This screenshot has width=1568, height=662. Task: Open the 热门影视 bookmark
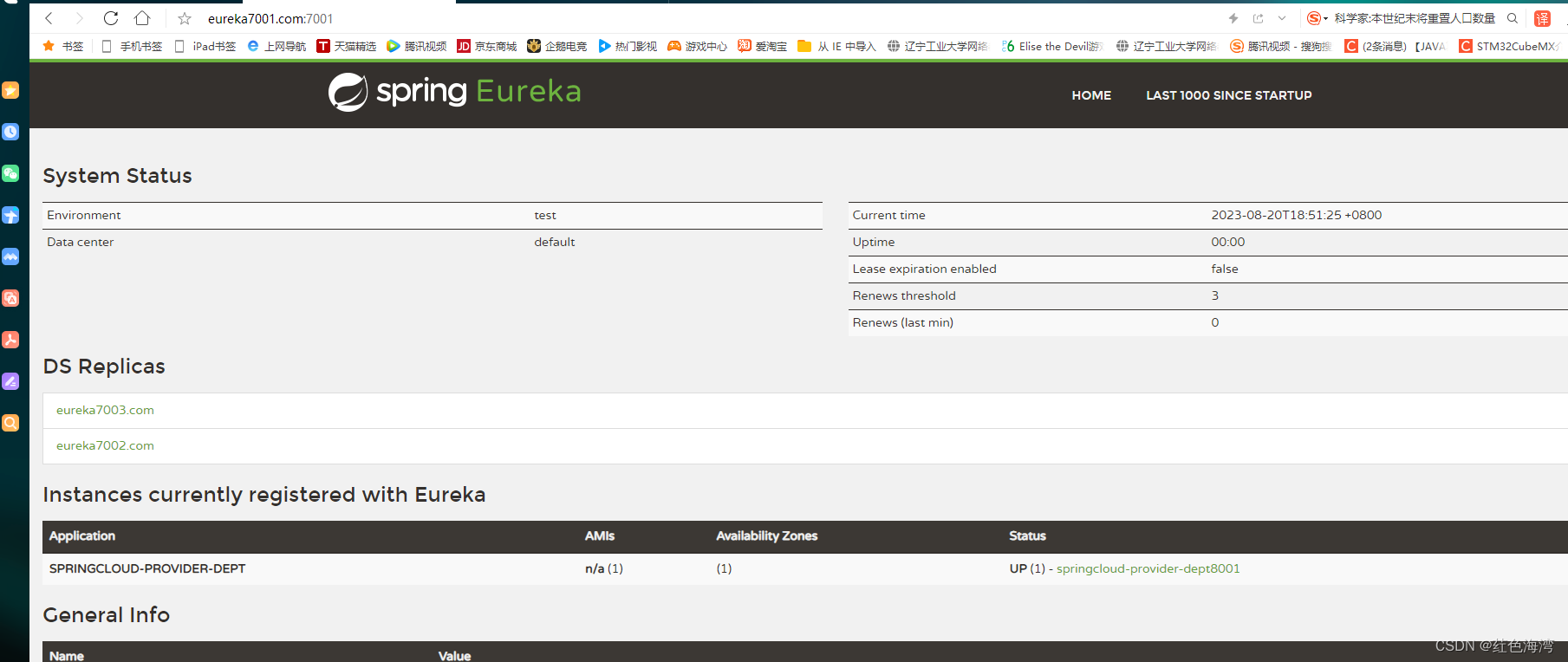tap(628, 46)
